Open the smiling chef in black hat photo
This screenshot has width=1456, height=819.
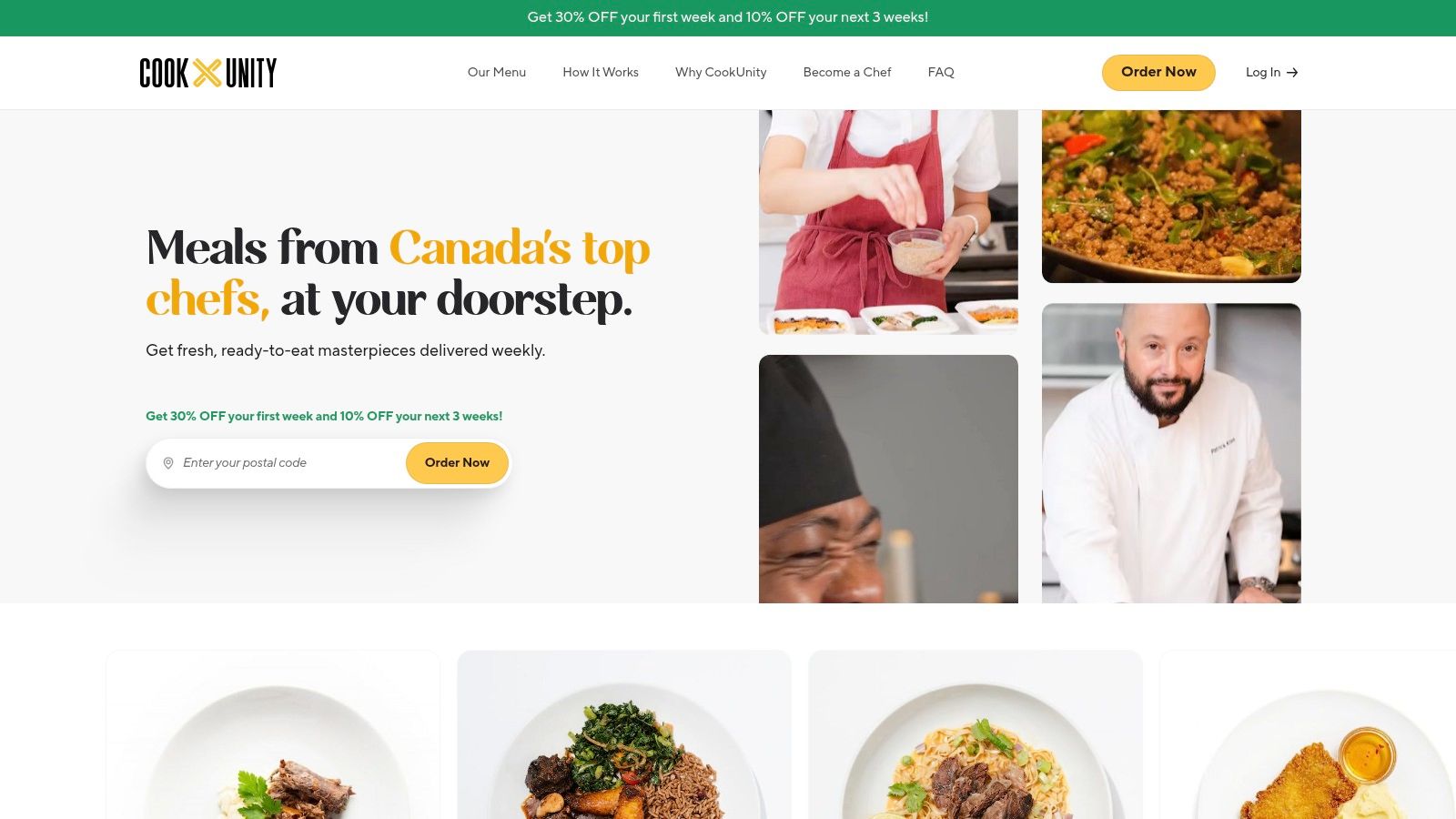[x=888, y=479]
